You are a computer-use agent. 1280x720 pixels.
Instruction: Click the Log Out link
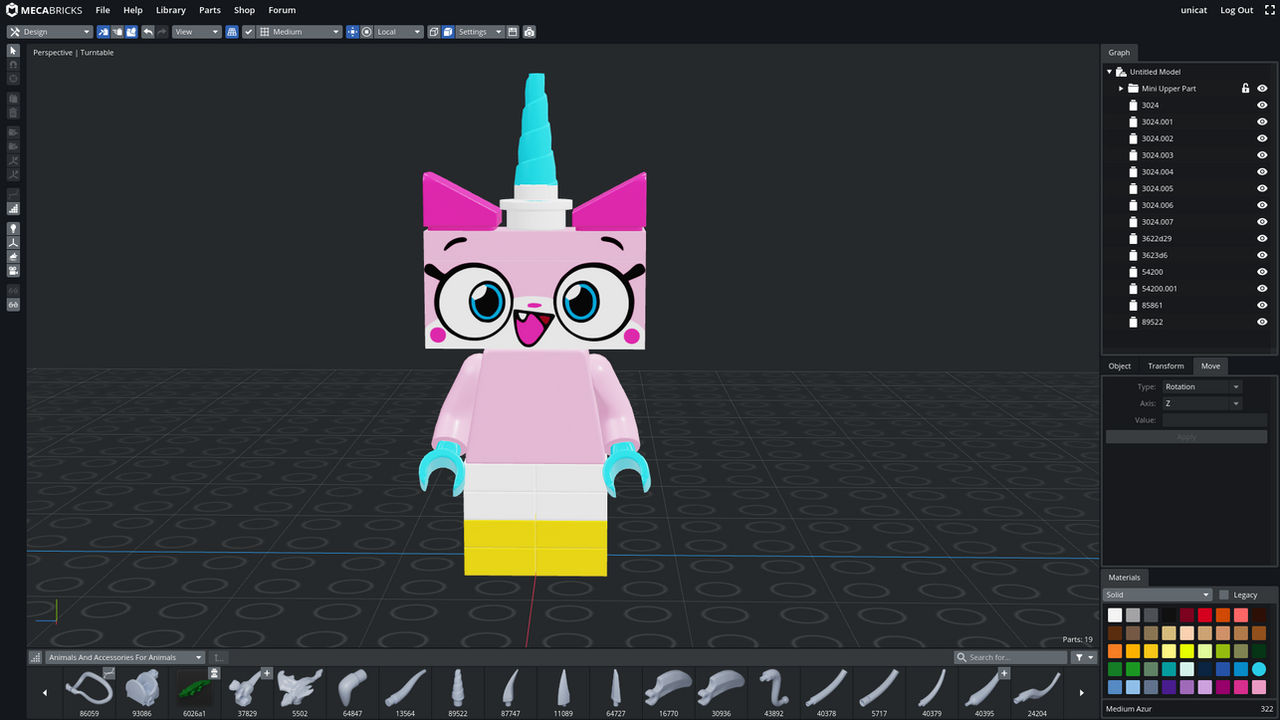pyautogui.click(x=1236, y=10)
